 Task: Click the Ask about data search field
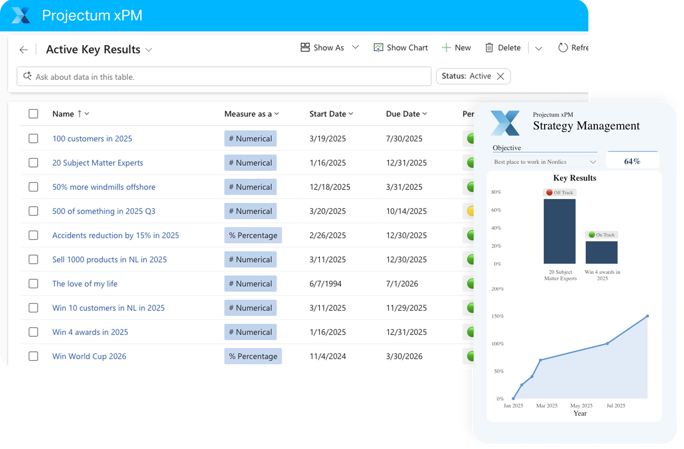pyautogui.click(x=220, y=76)
